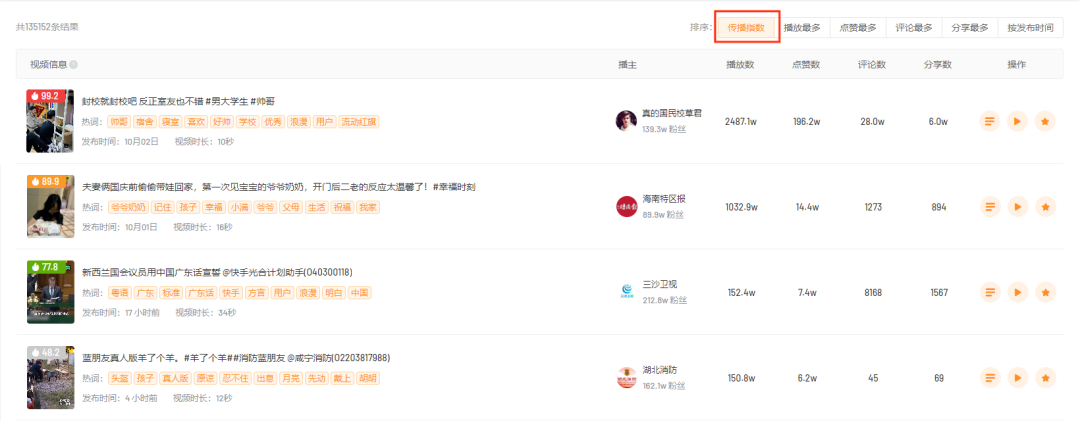Screen dimensions: 1080x421
Task: Click the 忍不住 hot word tag
Action: (x=234, y=378)
